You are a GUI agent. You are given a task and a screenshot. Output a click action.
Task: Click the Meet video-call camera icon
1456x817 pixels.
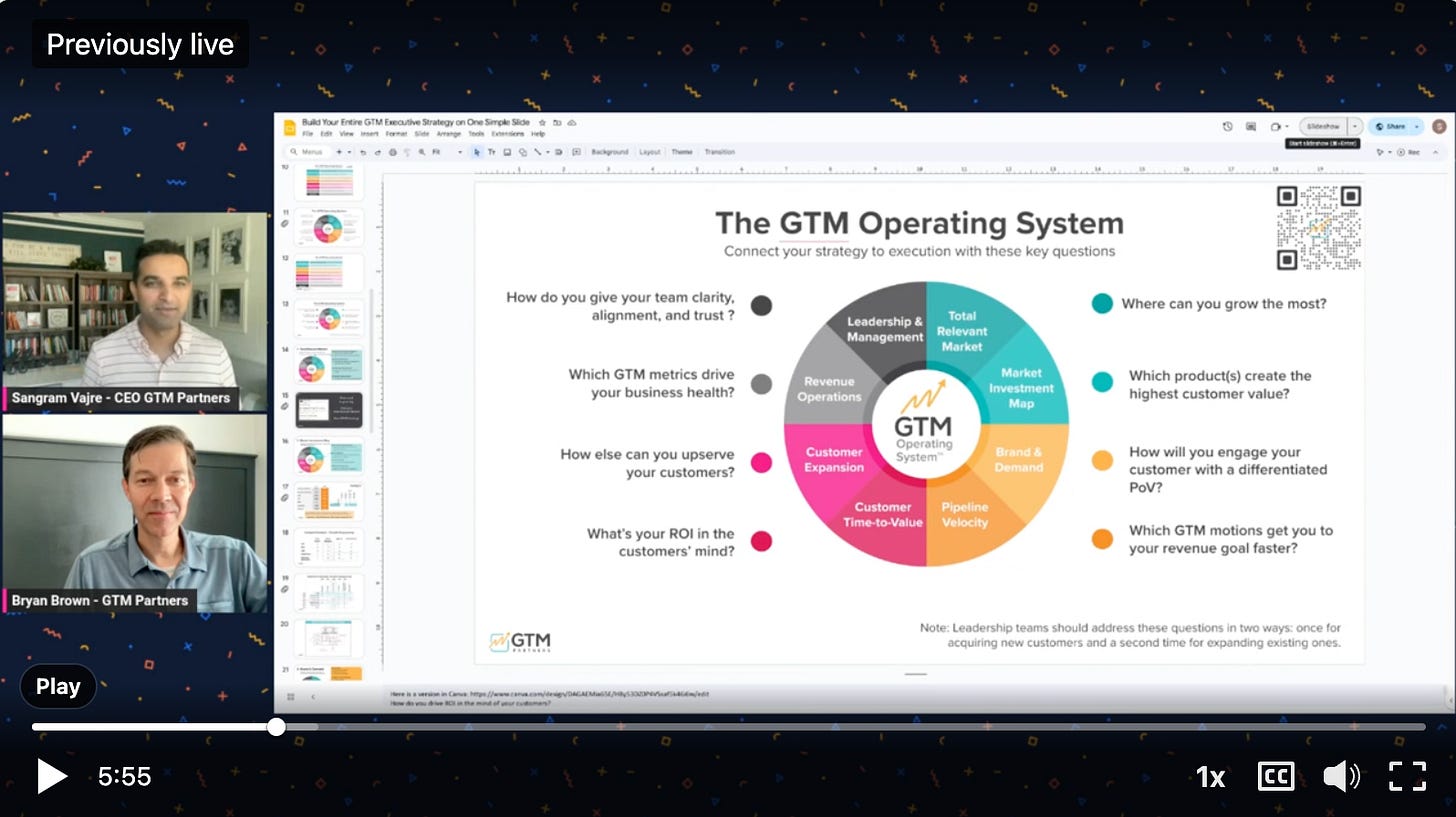(x=1276, y=127)
